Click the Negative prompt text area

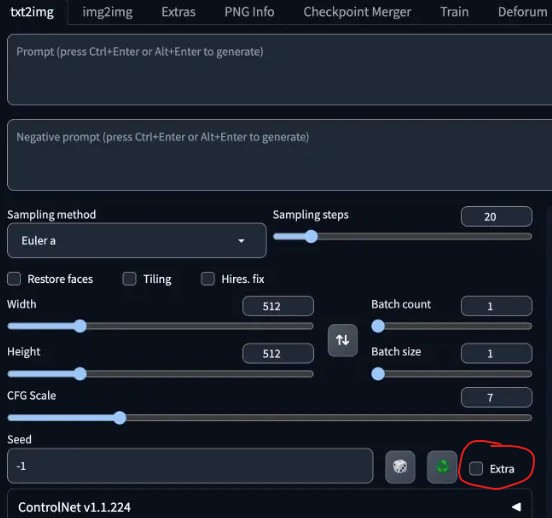[280, 155]
